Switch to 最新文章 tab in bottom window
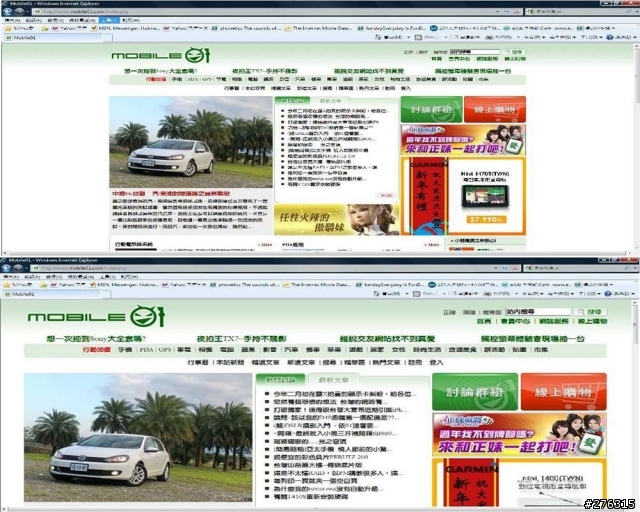Viewport: 640px width, 512px height. tap(334, 380)
